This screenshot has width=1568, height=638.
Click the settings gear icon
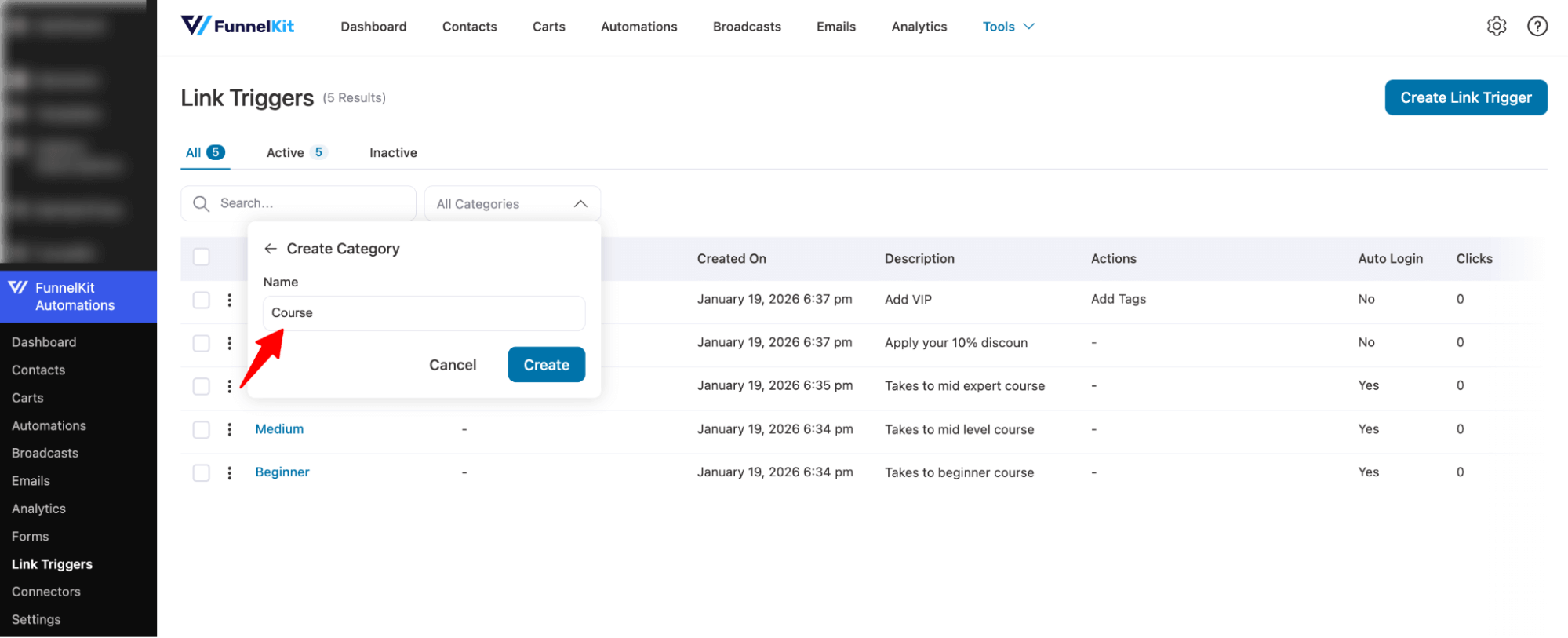point(1496,27)
